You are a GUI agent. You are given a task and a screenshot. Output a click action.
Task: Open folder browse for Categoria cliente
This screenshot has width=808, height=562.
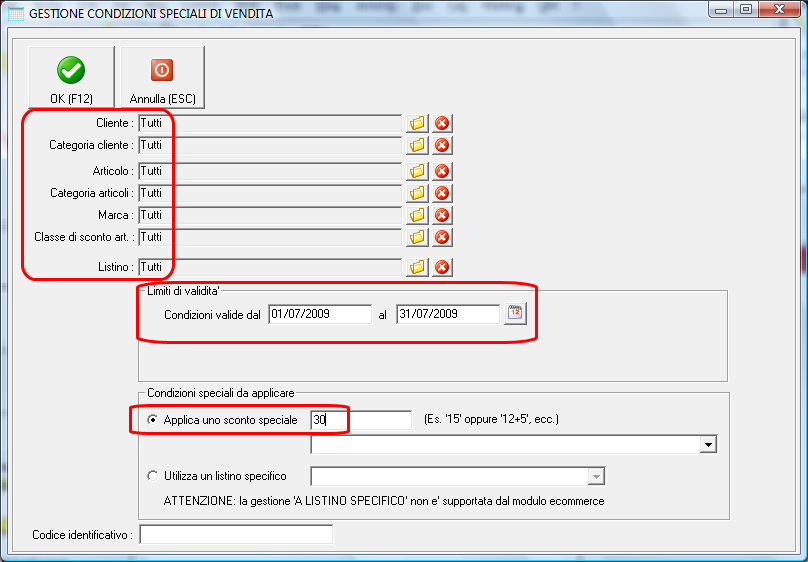417,145
